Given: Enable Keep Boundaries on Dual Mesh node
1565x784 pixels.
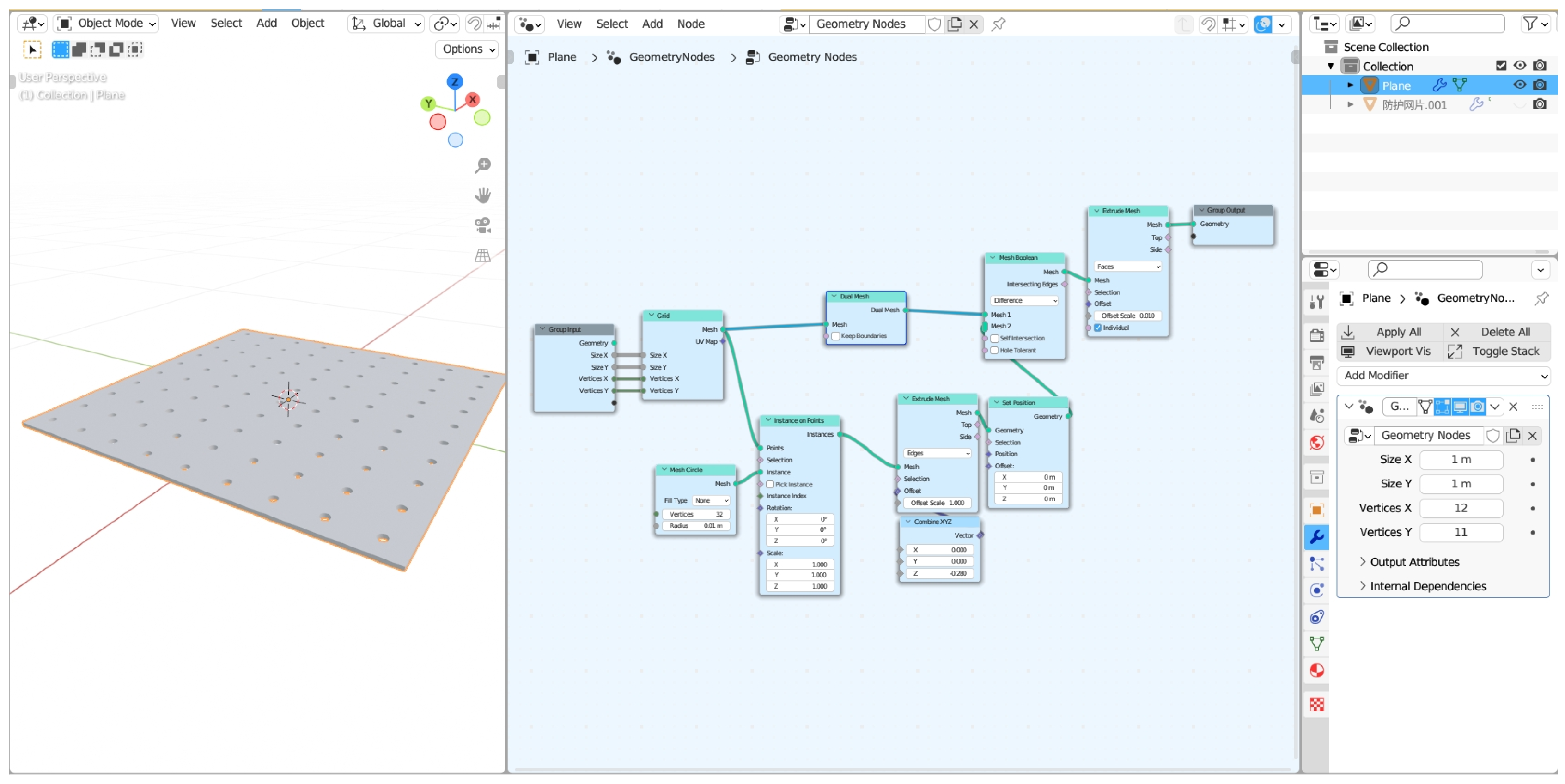Looking at the screenshot, I should click(x=836, y=336).
